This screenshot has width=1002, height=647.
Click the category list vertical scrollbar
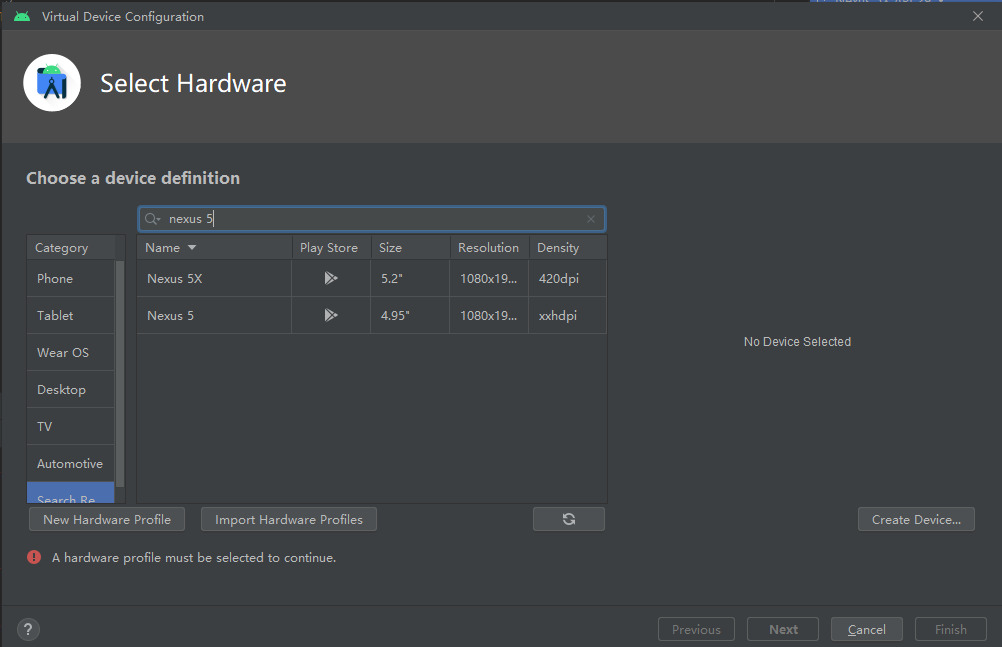pyautogui.click(x=119, y=374)
